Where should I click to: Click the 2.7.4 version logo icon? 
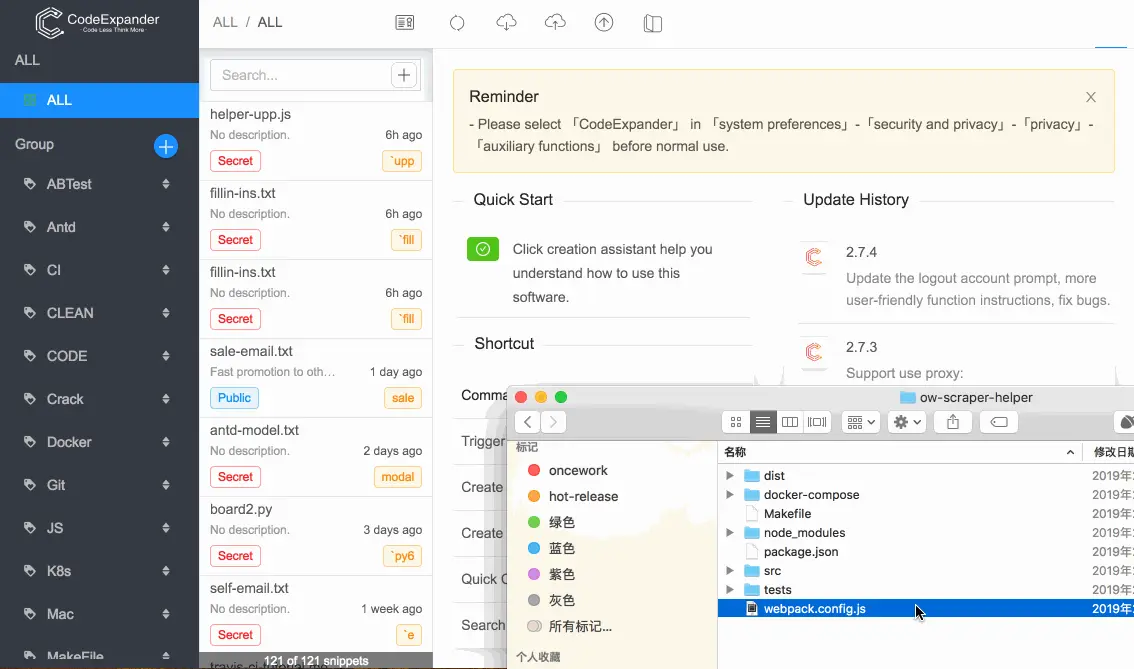(814, 256)
